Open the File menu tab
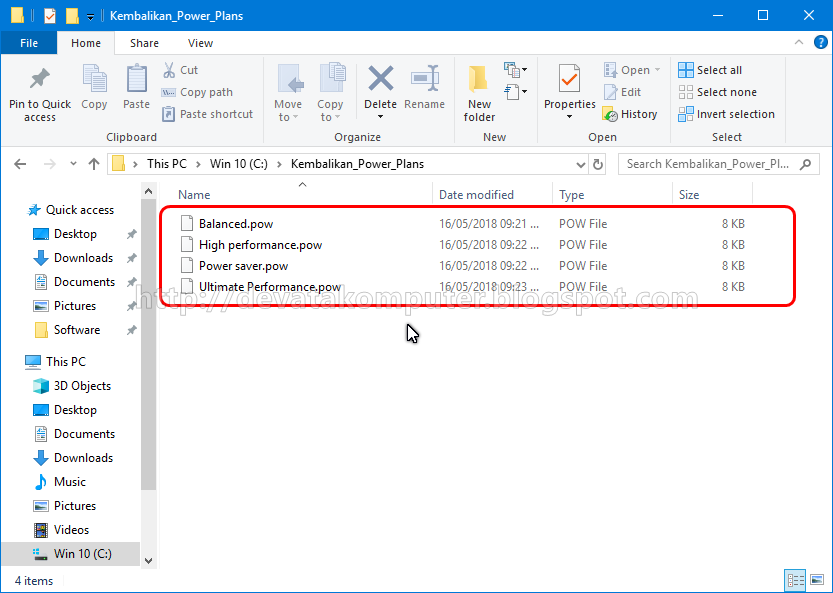833x593 pixels. [x=29, y=43]
